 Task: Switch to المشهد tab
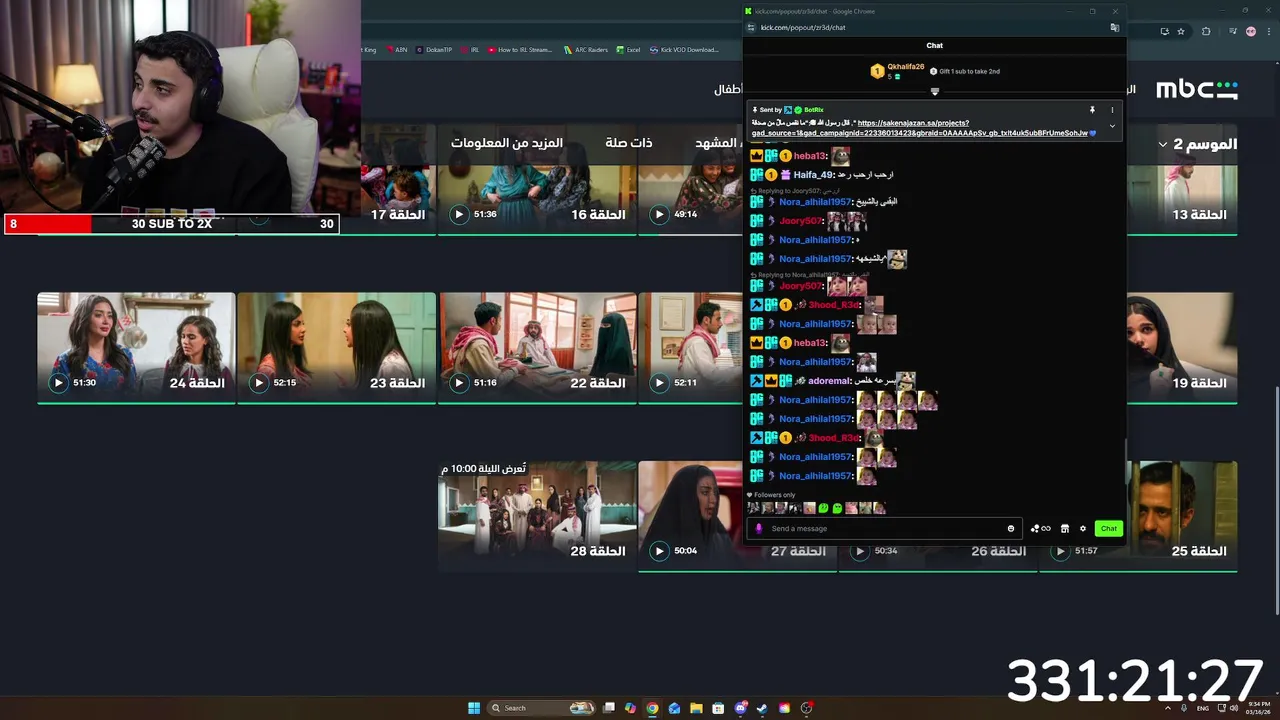click(715, 143)
